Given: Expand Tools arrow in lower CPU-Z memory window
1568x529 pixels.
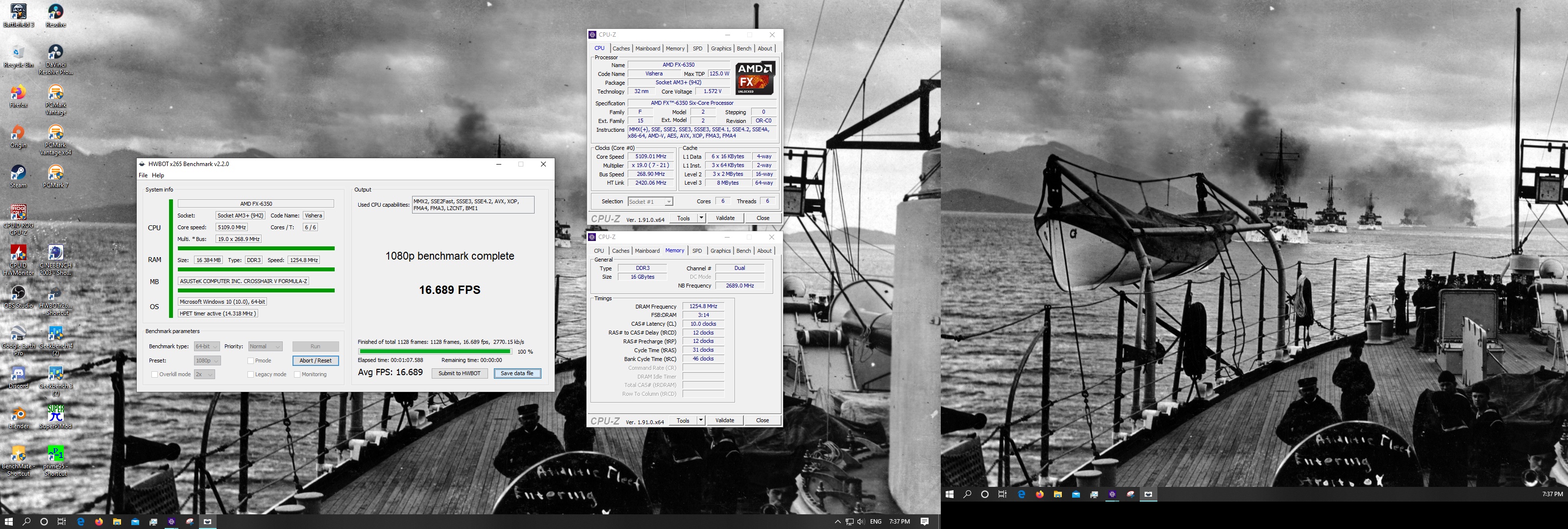Looking at the screenshot, I should click(x=701, y=420).
